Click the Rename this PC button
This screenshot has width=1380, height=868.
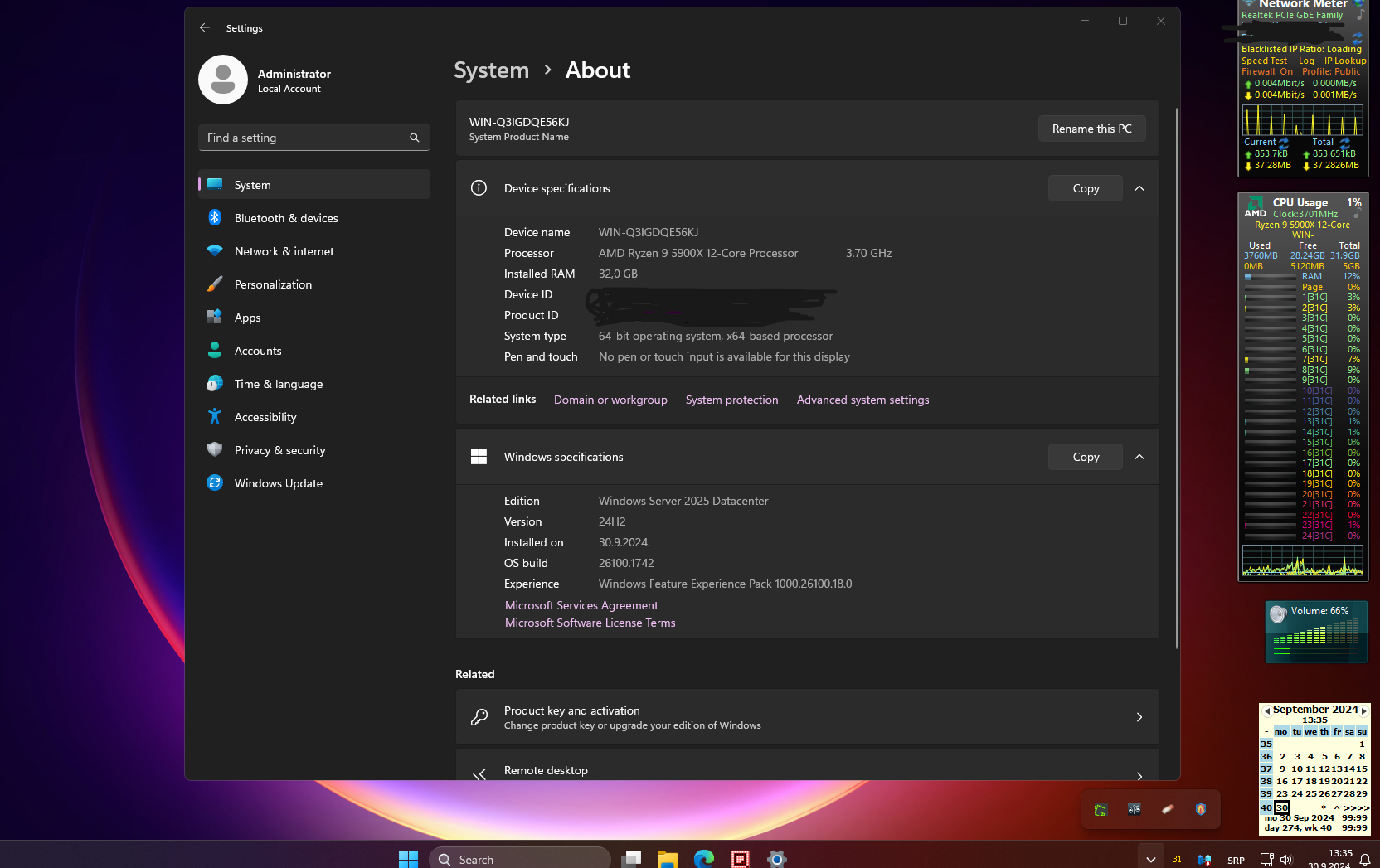click(1091, 129)
